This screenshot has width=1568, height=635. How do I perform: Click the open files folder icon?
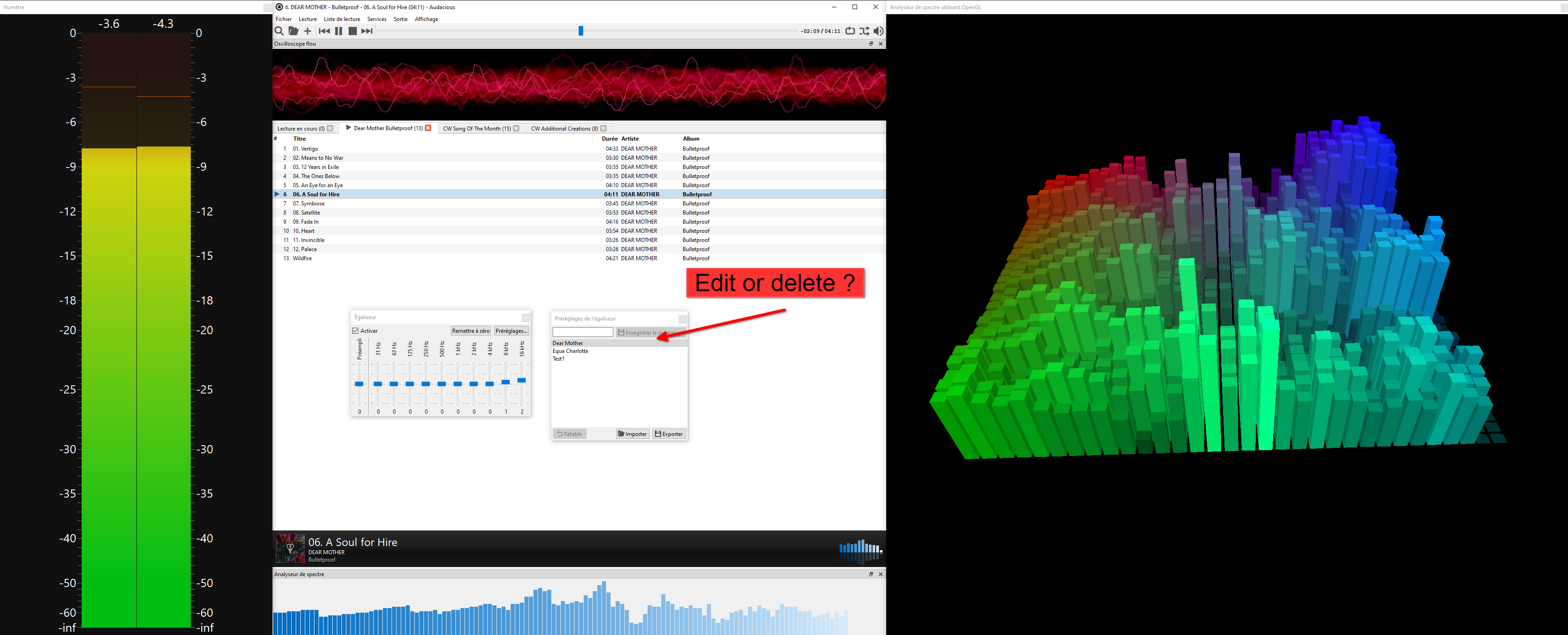tap(293, 31)
